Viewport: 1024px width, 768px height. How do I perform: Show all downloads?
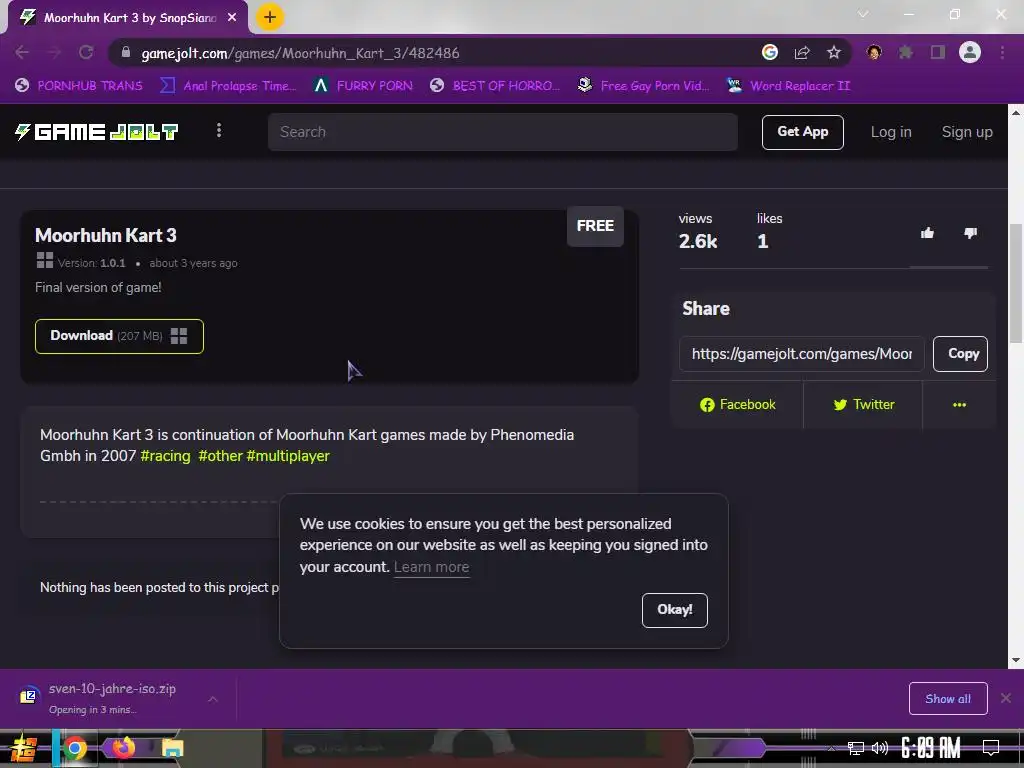tap(948, 699)
